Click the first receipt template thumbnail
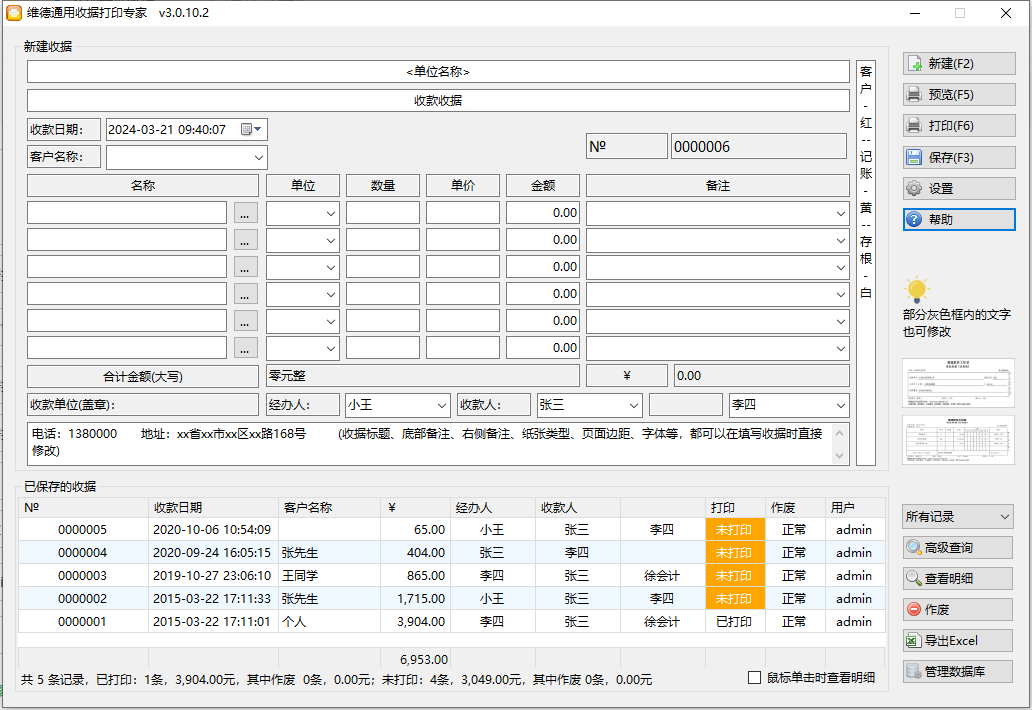This screenshot has height=710, width=1032. [958, 383]
